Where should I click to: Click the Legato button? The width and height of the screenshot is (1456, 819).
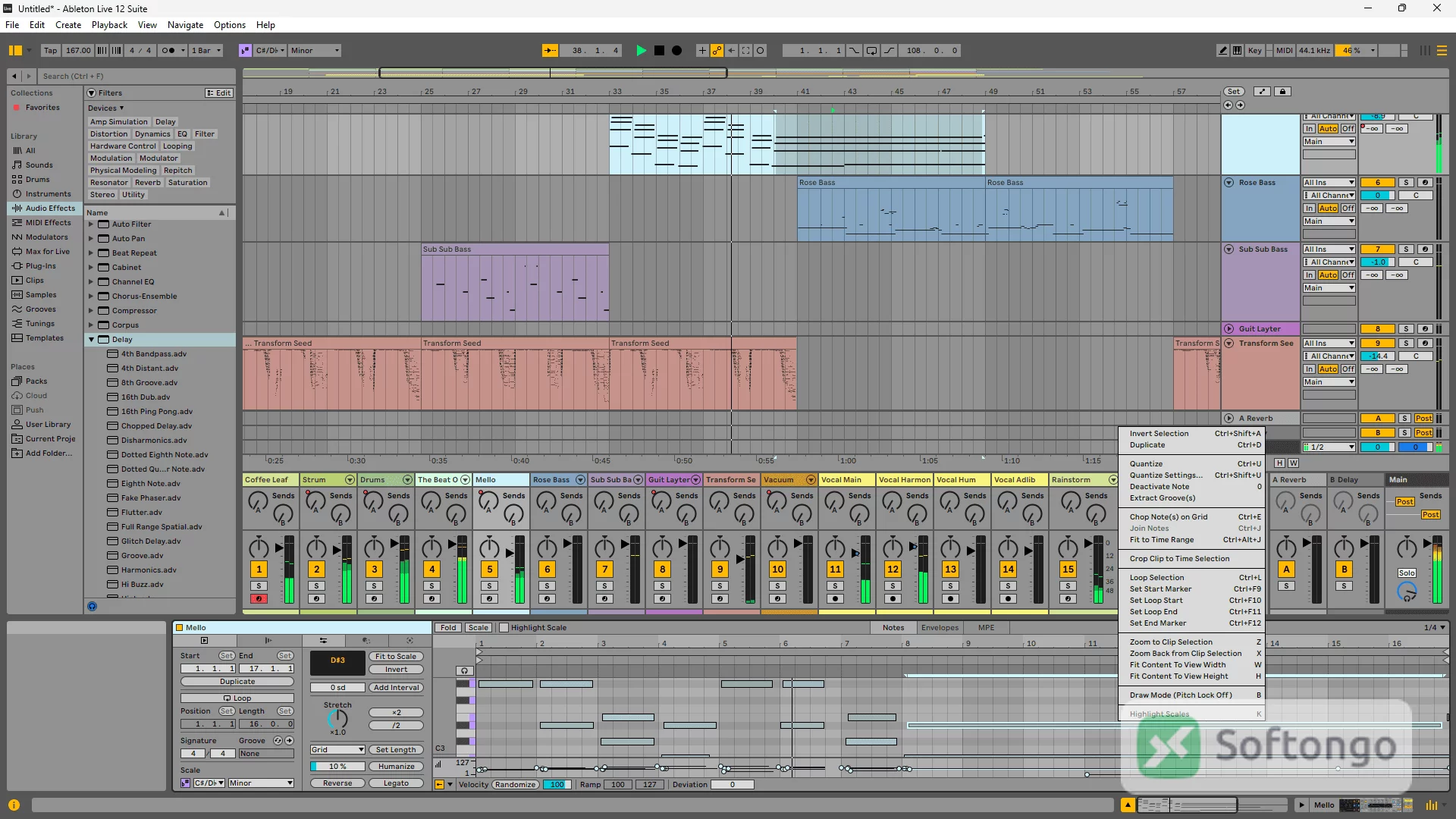396,783
